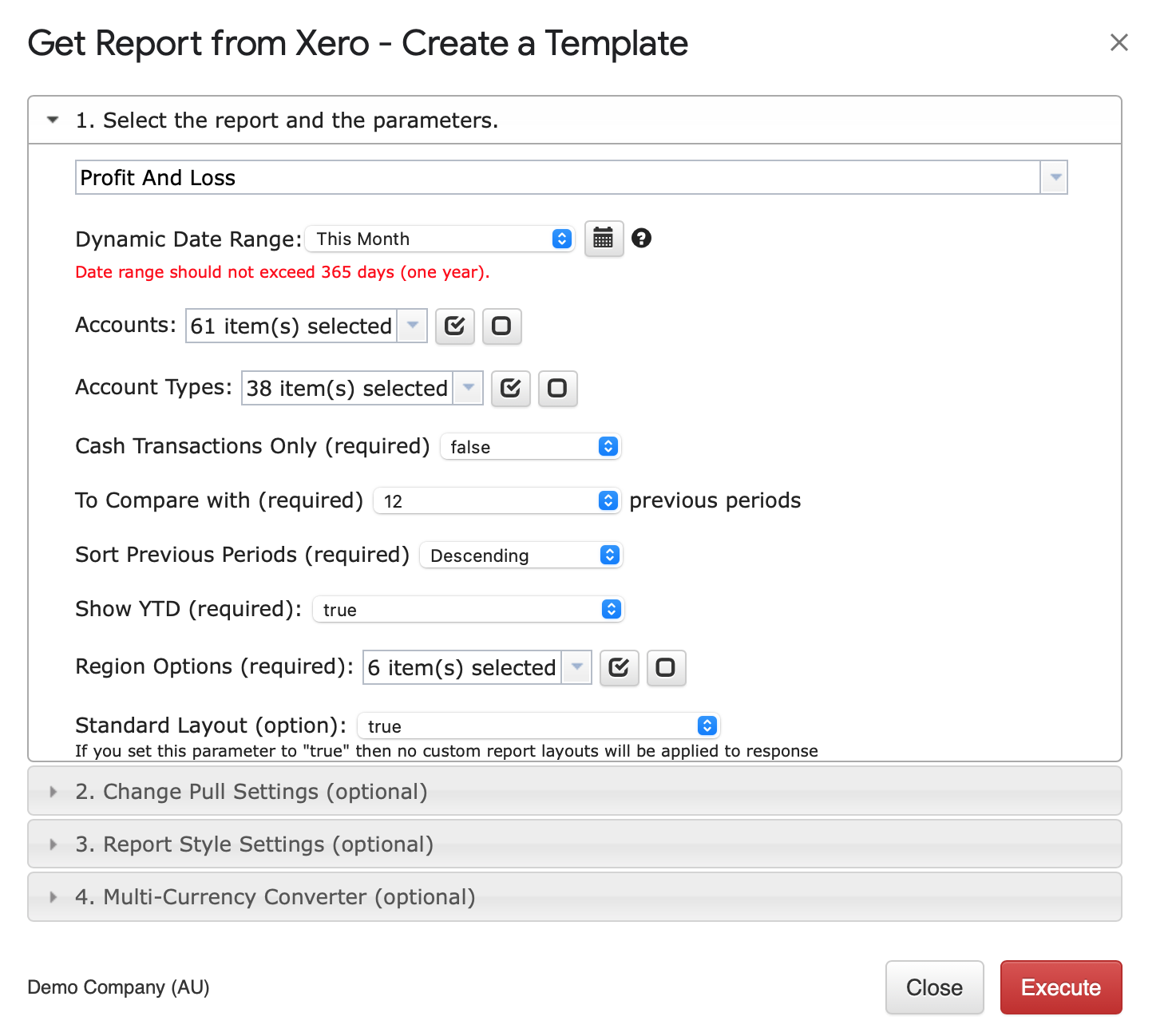
Task: Deselect all Account Types square icon
Action: tap(557, 389)
